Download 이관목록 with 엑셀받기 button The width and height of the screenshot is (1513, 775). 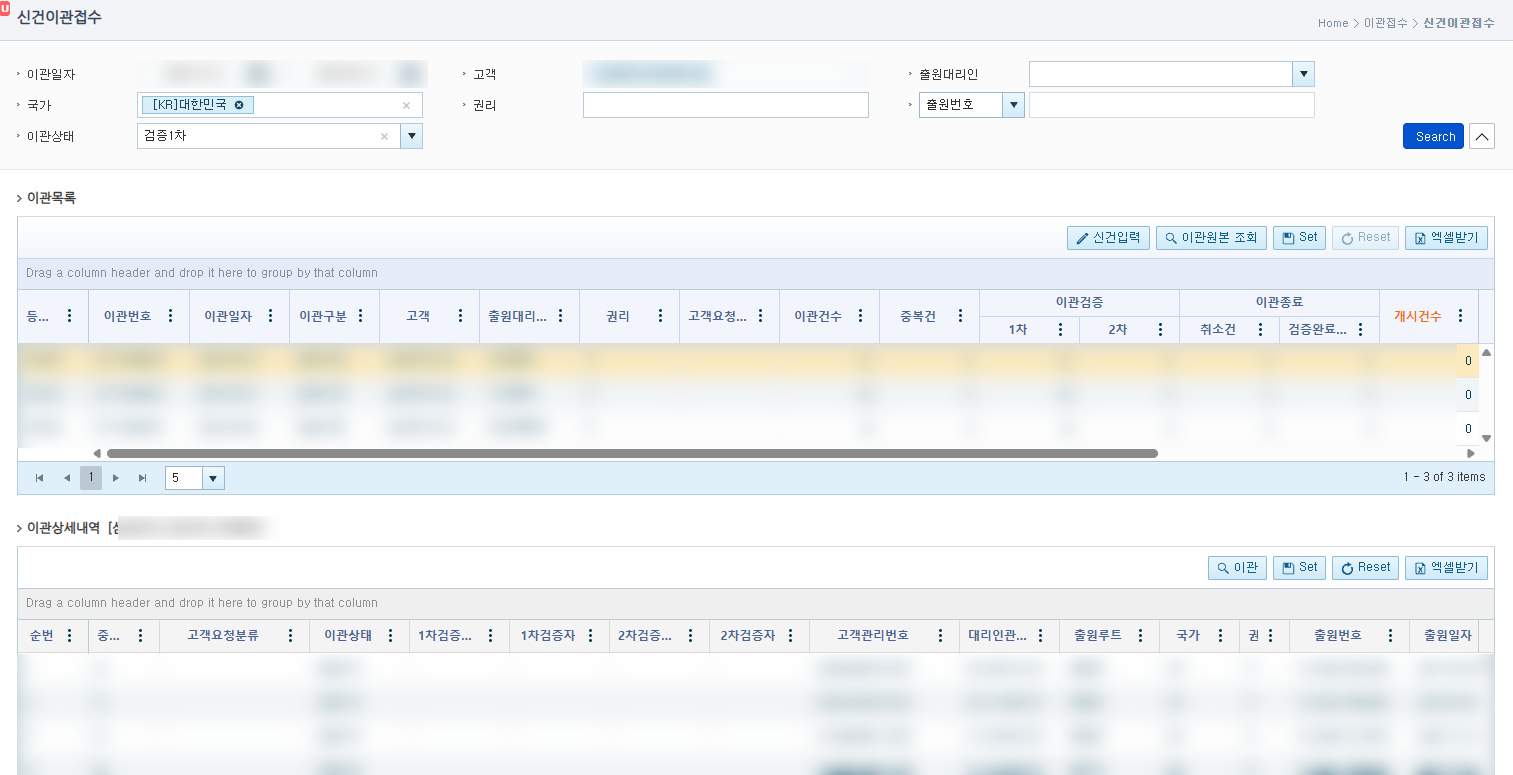pos(1446,238)
